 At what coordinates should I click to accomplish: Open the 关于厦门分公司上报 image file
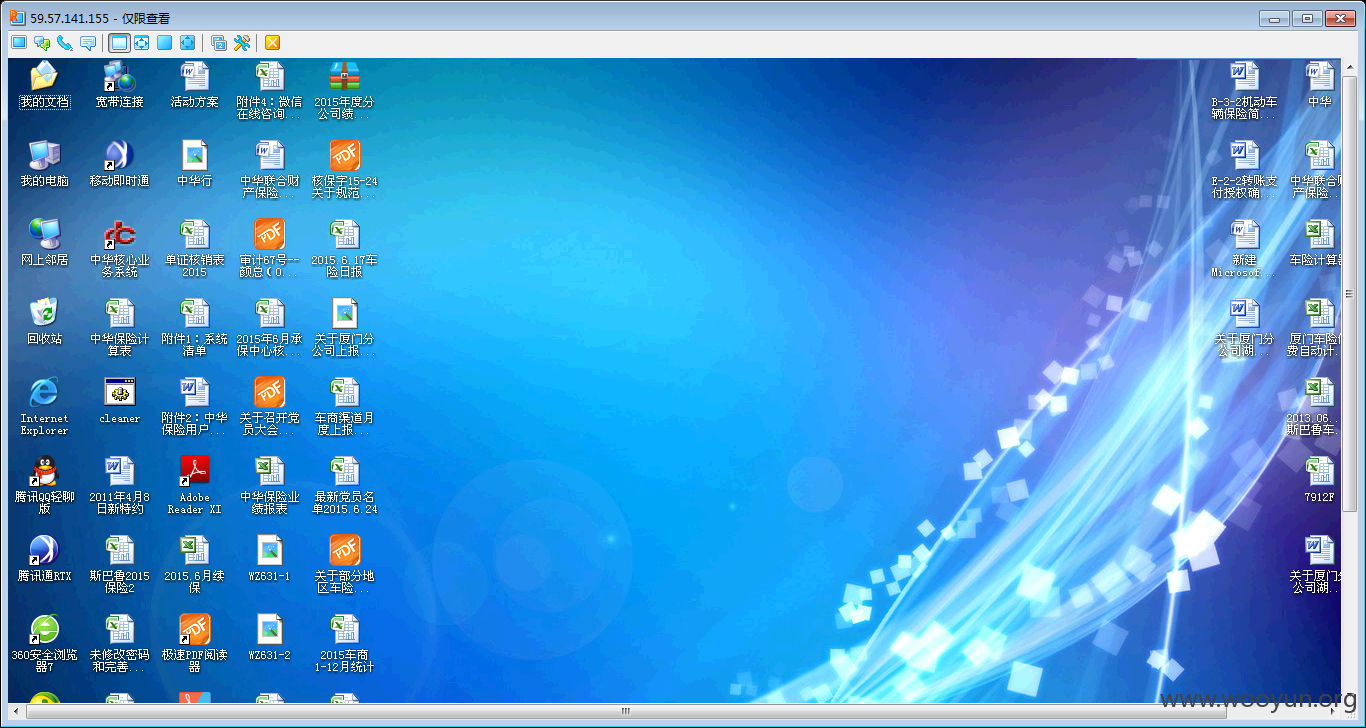point(344,327)
